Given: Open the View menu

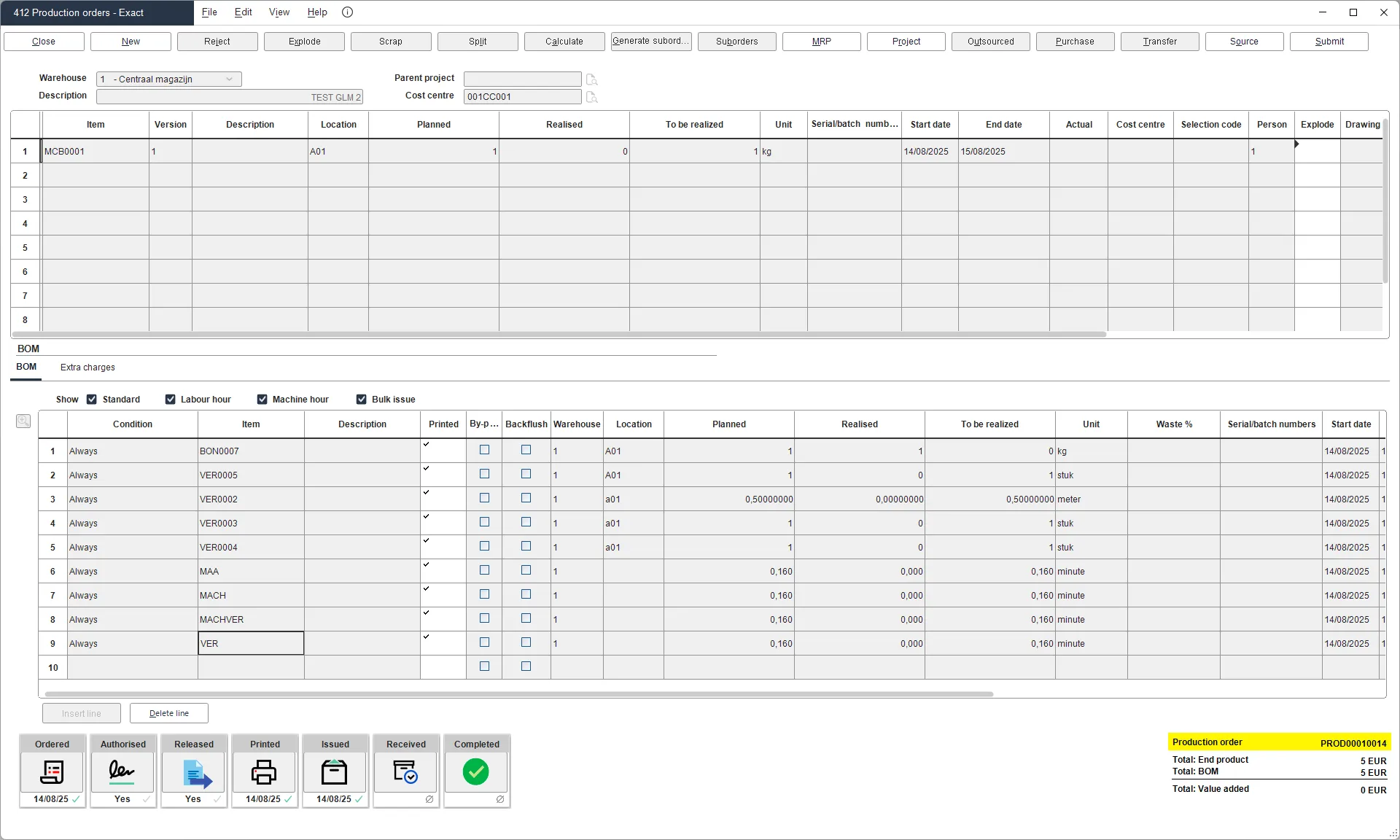Looking at the screenshot, I should [279, 12].
